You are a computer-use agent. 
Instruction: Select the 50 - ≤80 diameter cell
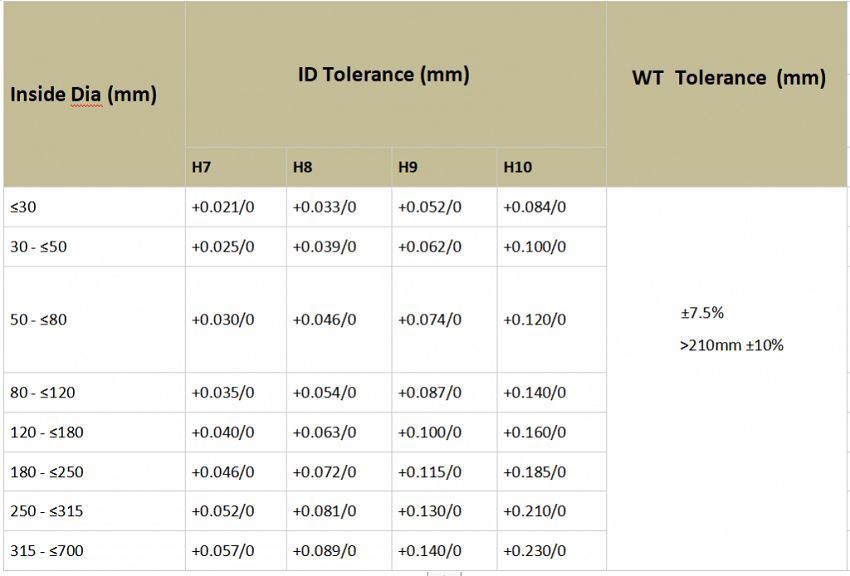click(39, 320)
